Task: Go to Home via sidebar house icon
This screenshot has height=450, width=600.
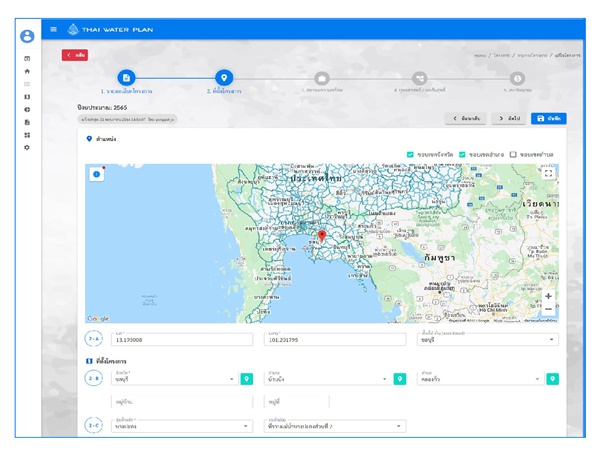Action: coord(27,71)
